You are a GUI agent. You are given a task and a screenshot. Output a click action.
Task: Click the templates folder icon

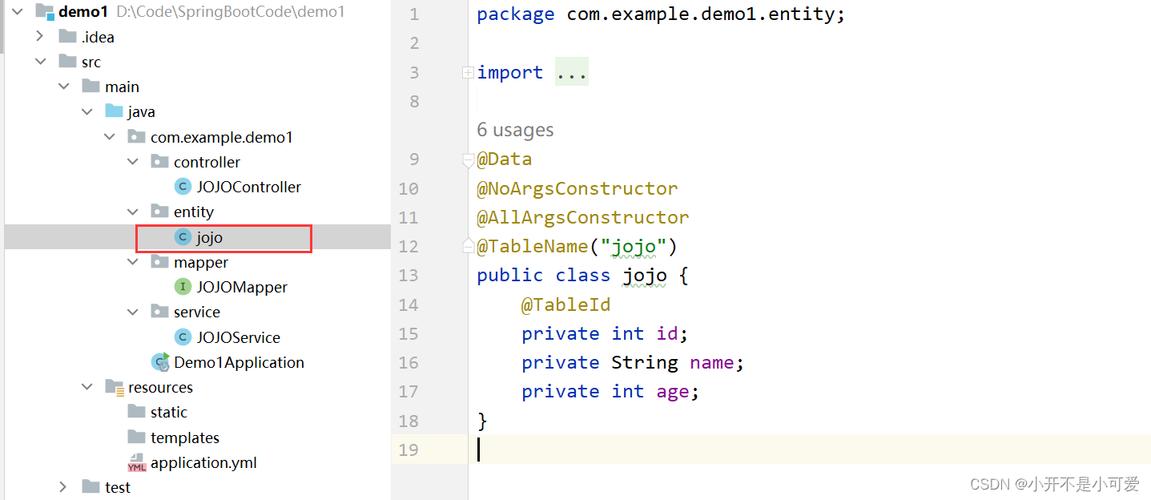point(137,437)
